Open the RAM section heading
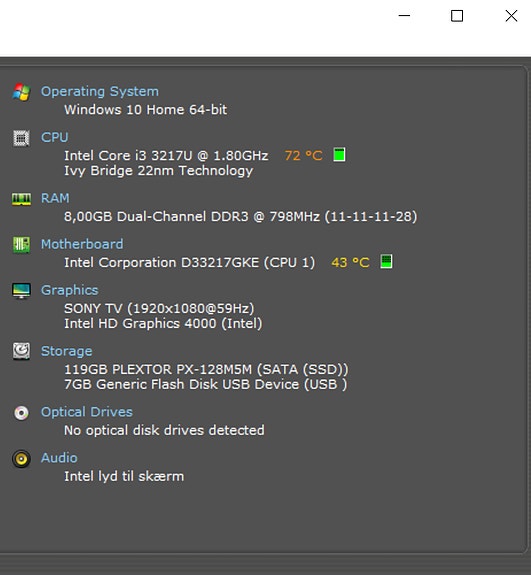This screenshot has width=531, height=575. (x=55, y=198)
